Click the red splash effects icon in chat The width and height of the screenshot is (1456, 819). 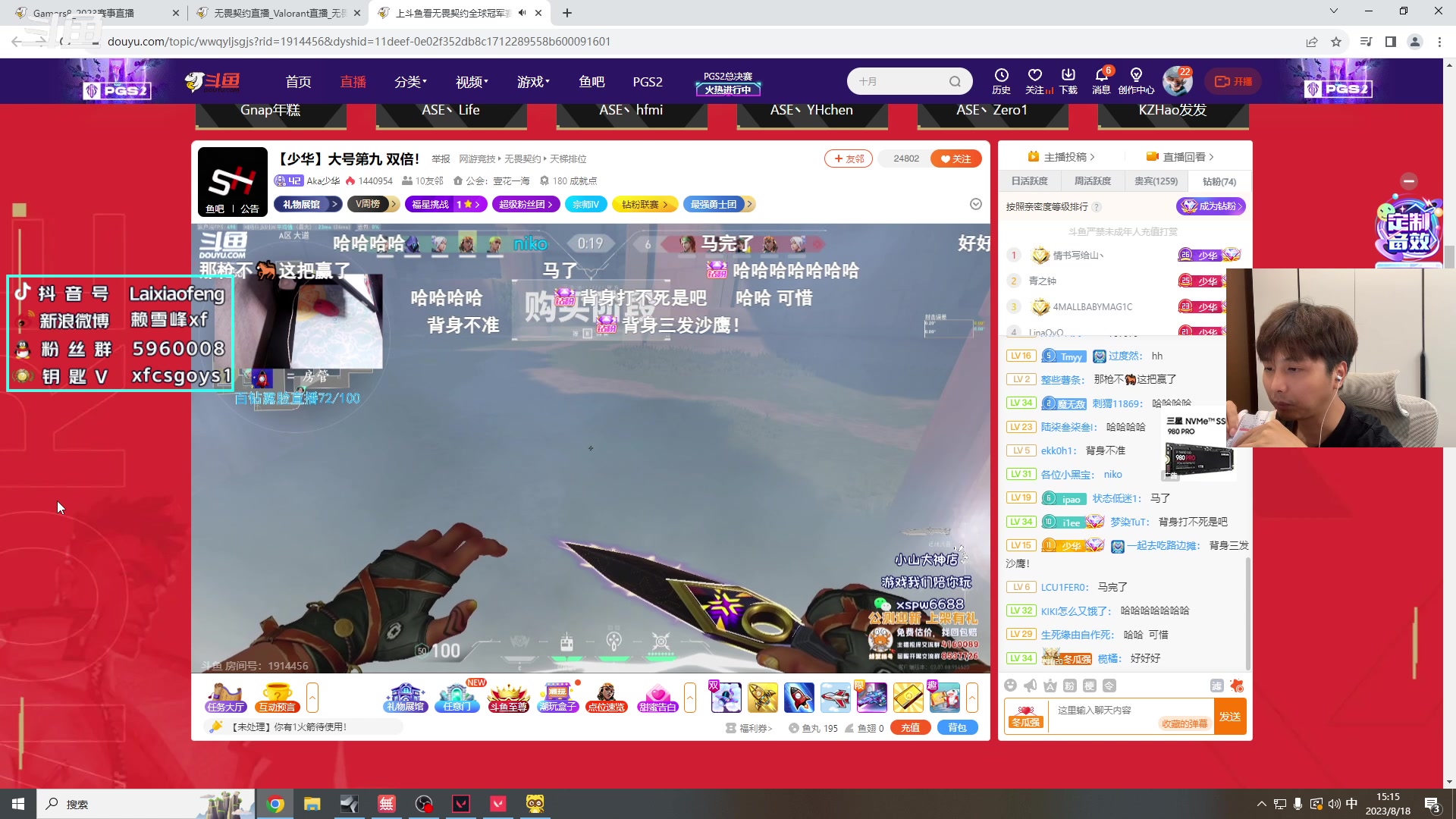1237,686
